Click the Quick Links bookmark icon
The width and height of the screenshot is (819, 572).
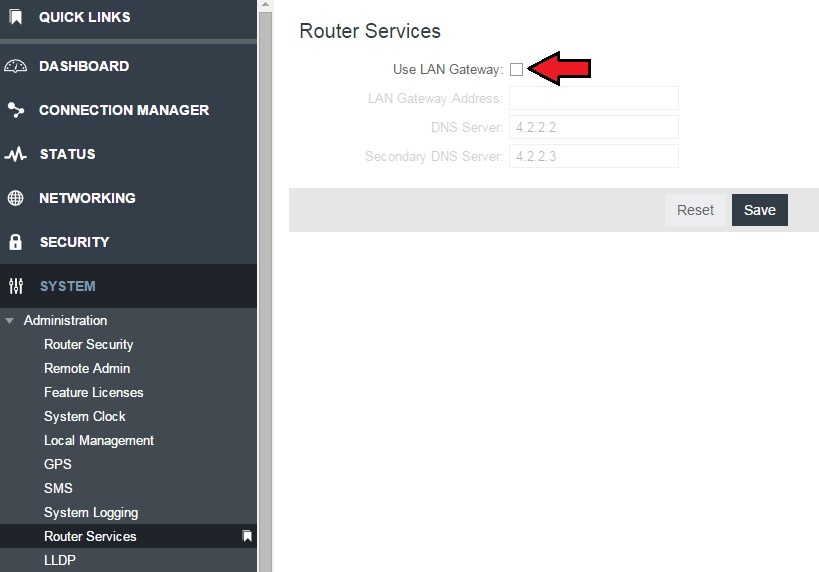coord(16,17)
